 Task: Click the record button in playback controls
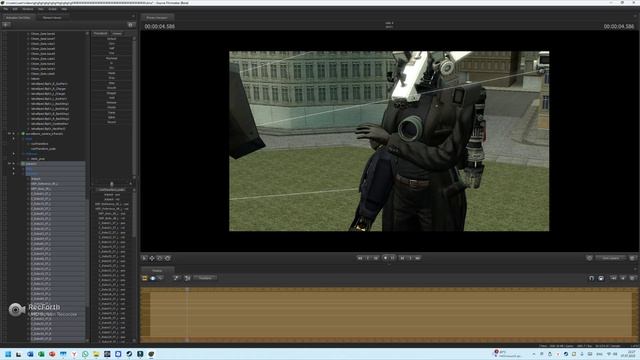[x=385, y=258]
